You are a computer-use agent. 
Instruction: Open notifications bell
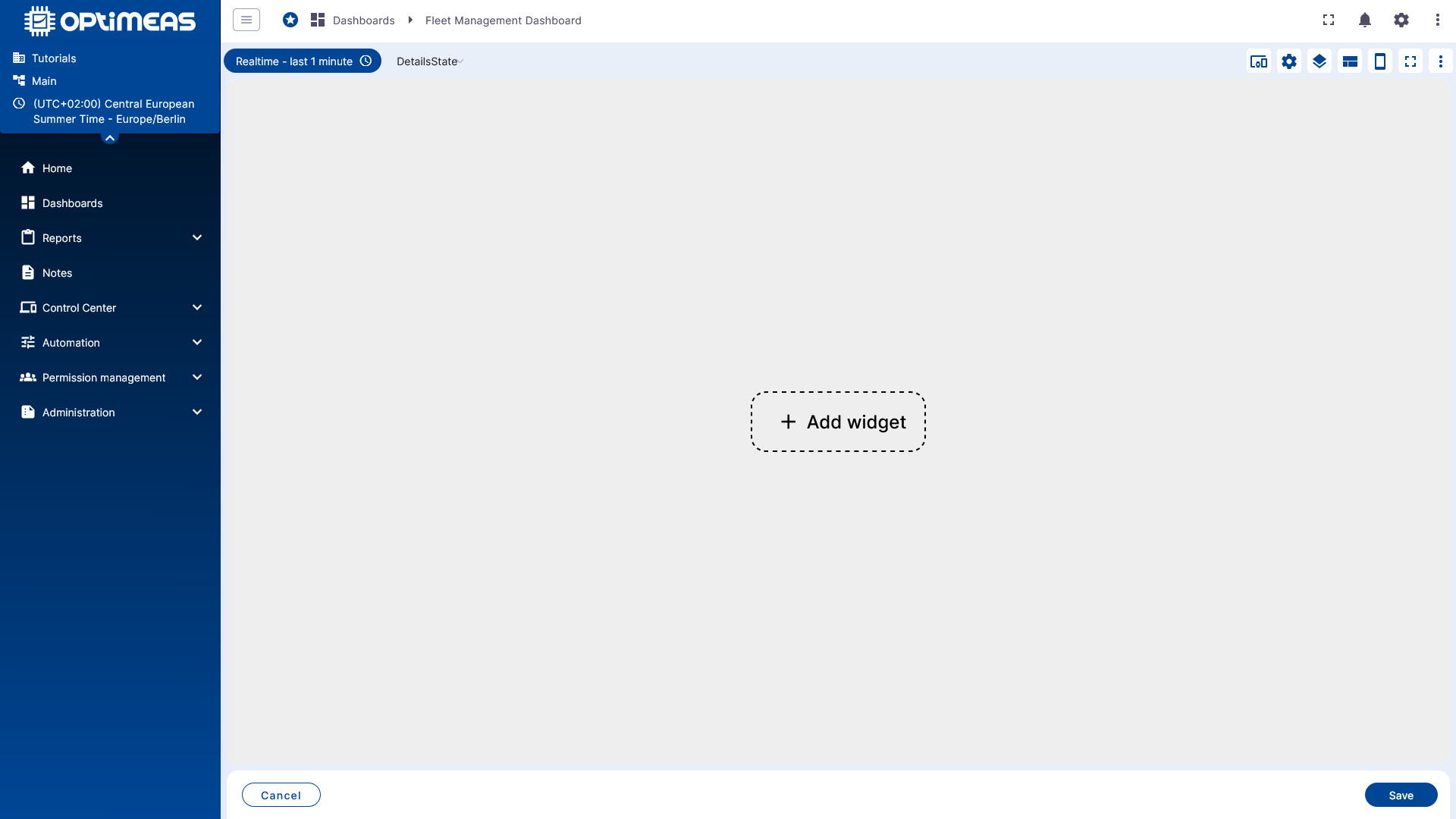(1365, 20)
